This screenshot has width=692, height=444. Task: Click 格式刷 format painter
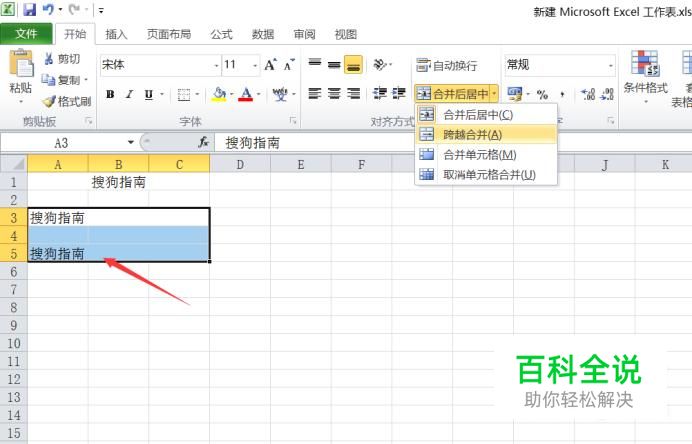(x=66, y=102)
